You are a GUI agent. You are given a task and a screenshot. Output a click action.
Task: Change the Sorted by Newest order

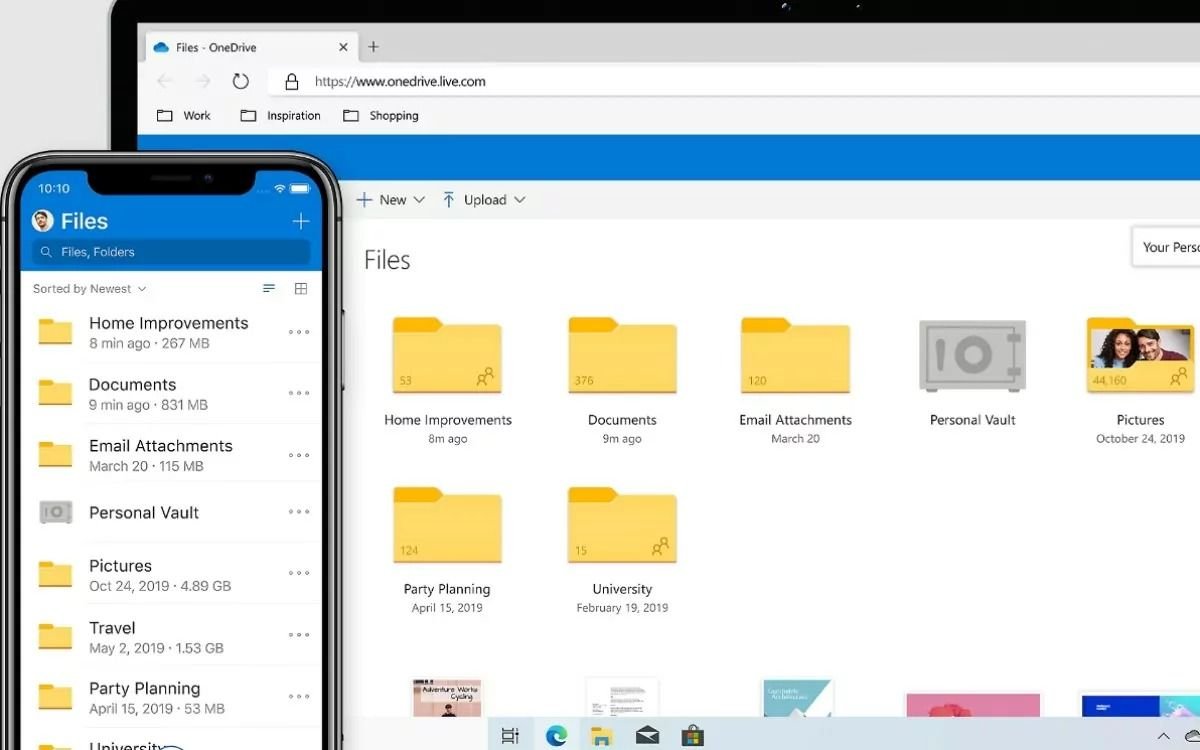point(88,288)
